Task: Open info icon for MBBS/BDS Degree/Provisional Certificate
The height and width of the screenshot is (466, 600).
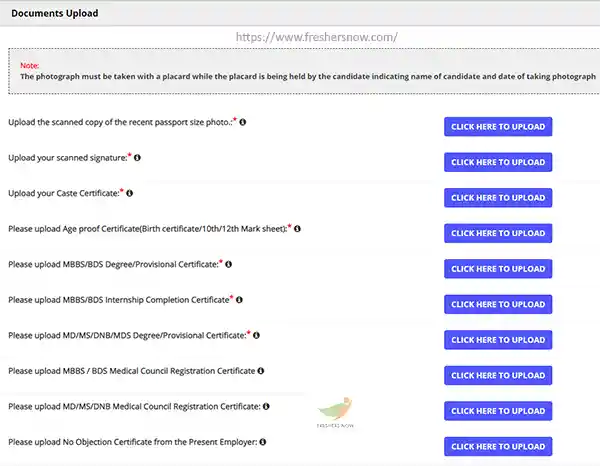Action: (x=228, y=264)
